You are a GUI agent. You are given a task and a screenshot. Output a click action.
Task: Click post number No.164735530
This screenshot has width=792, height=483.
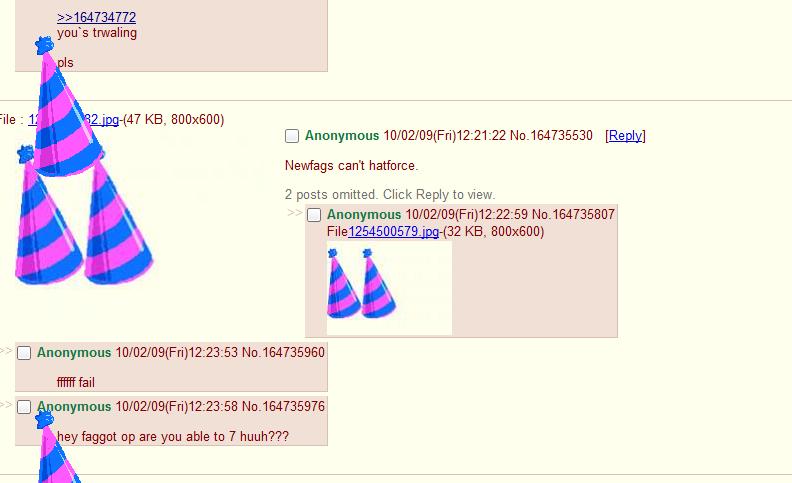click(551, 135)
